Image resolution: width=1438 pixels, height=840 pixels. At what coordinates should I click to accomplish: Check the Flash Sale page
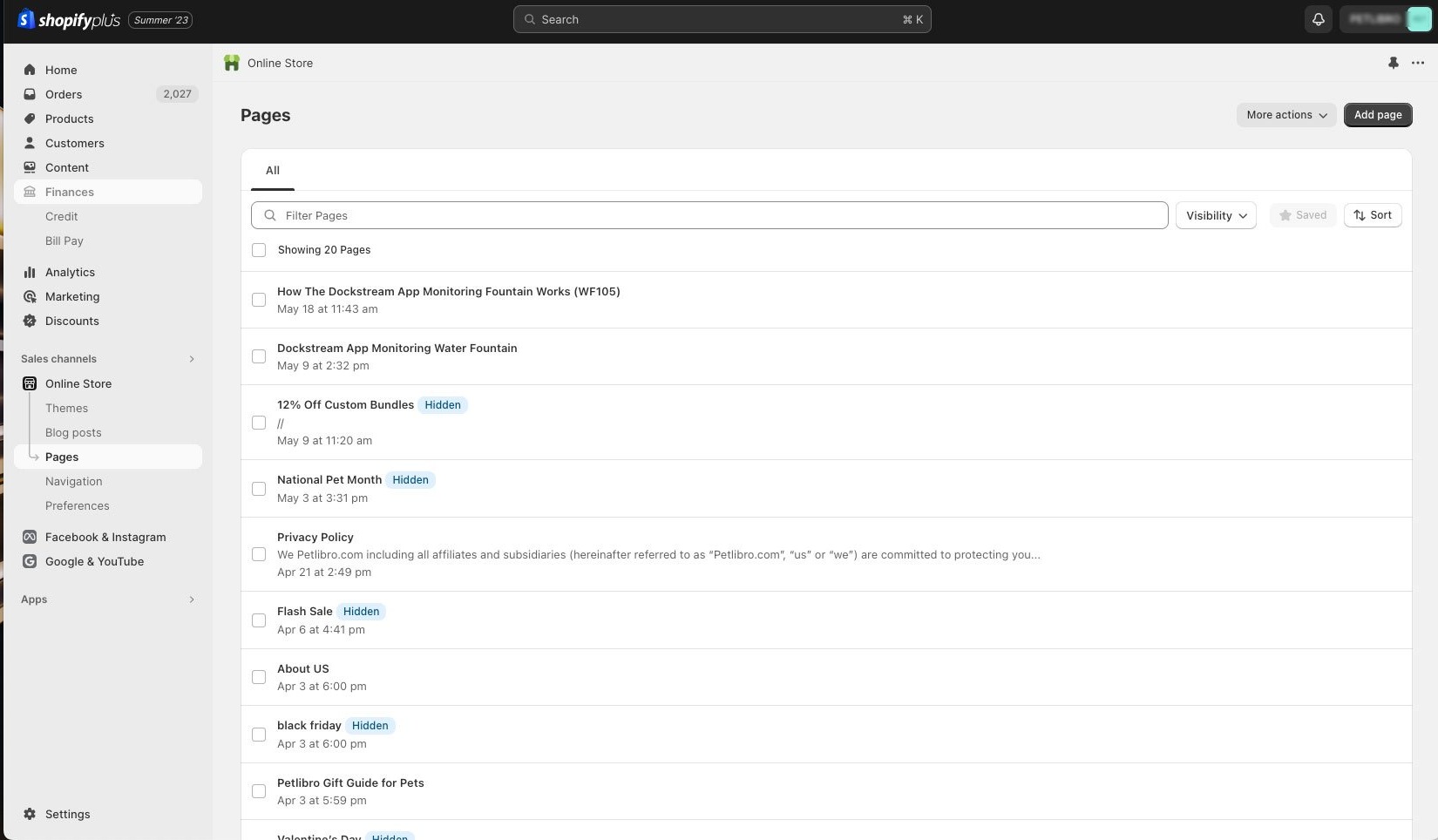(x=259, y=620)
